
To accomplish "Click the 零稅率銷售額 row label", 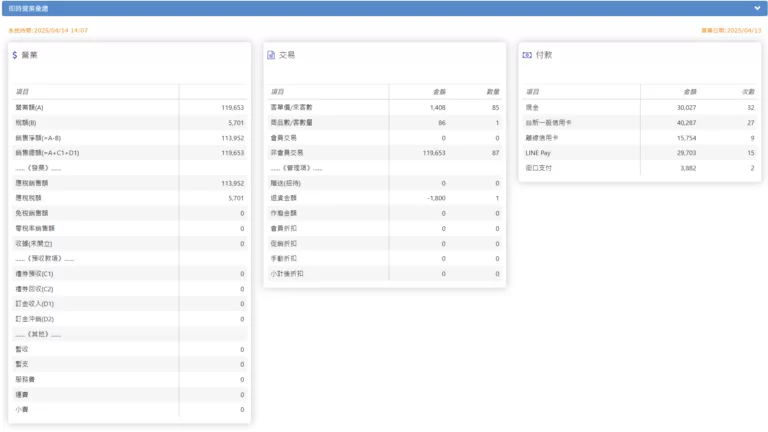I will (x=35, y=228).
